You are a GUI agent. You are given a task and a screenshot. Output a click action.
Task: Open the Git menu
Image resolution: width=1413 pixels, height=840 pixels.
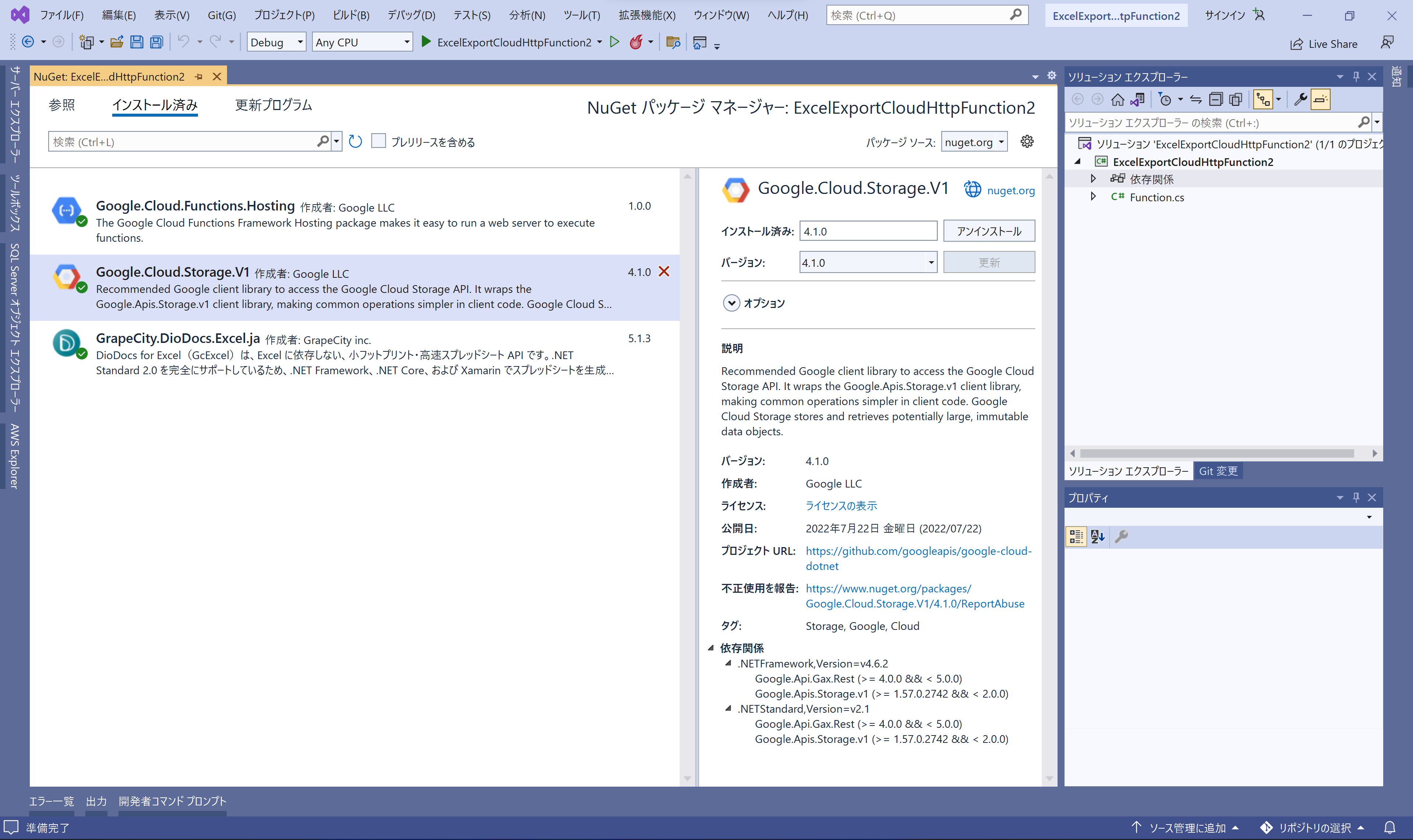click(x=222, y=15)
